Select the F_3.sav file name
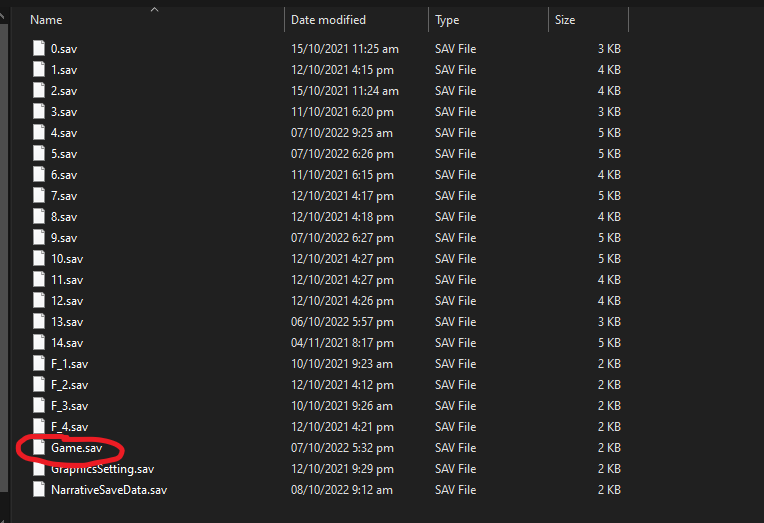764x523 pixels. point(69,406)
